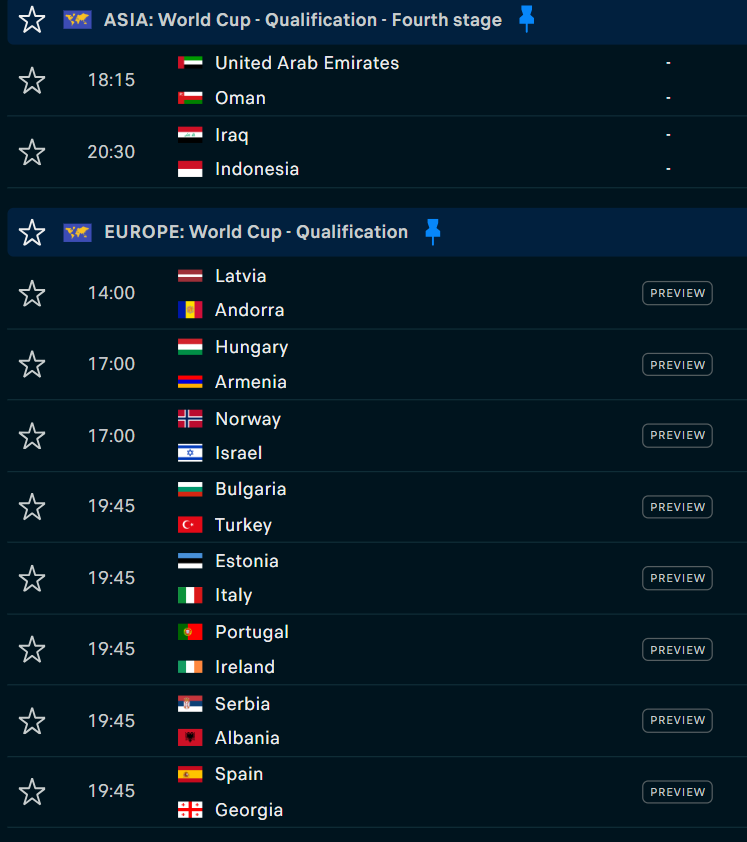This screenshot has height=842, width=747.
Task: Open the ASIA World Cup Qualification Fourth stage league
Action: (x=303, y=20)
